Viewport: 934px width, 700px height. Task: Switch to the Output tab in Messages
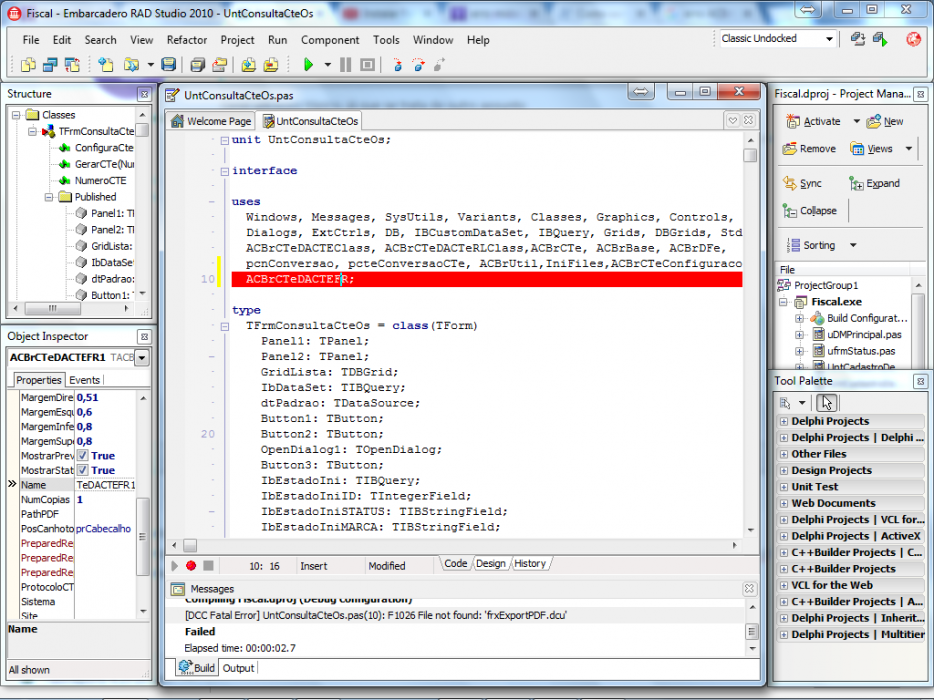point(238,668)
